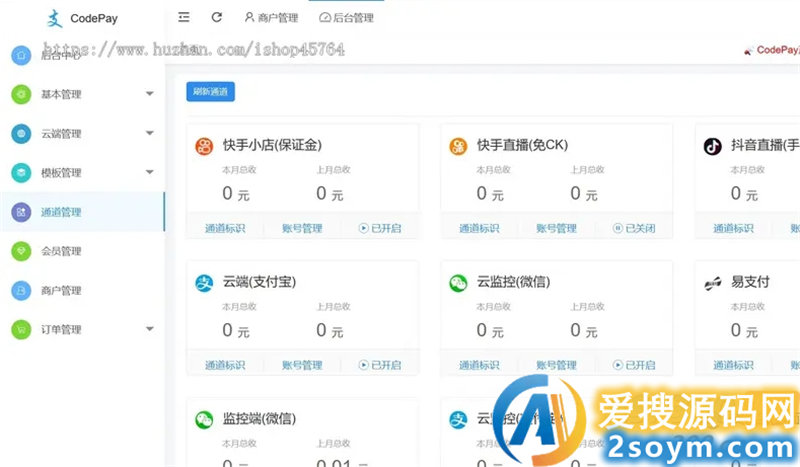Toggle 已开启 status for 快手小店(保证金)

point(380,229)
